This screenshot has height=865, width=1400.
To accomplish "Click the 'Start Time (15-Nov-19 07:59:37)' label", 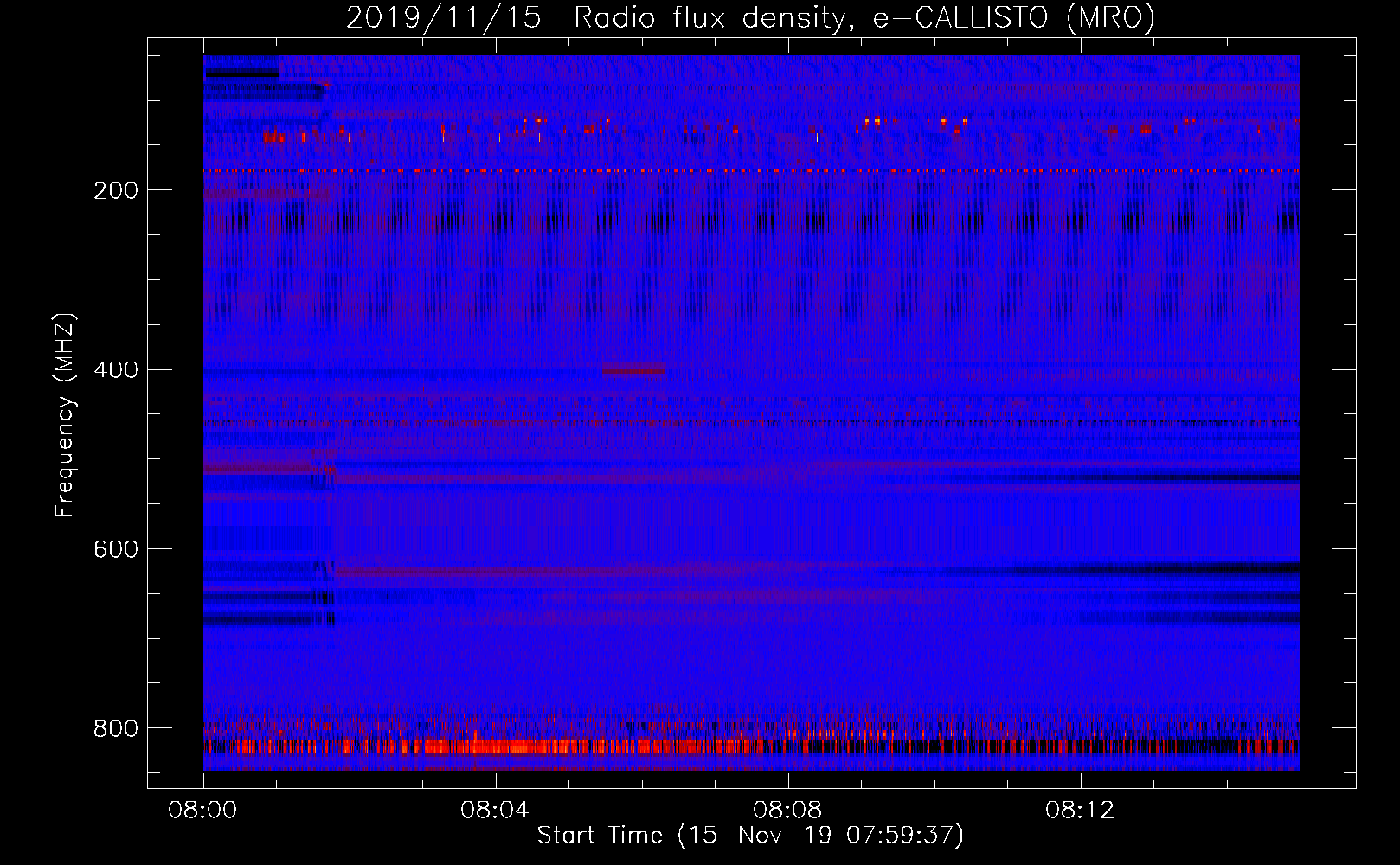I will (750, 835).
